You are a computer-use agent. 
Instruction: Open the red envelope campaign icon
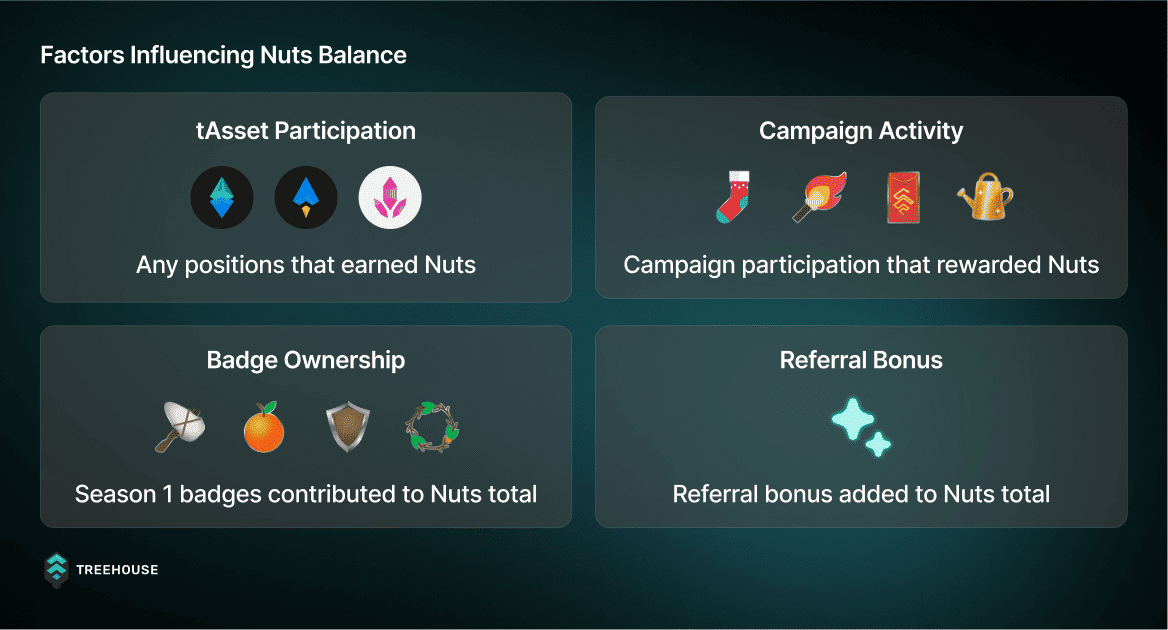(x=903, y=197)
